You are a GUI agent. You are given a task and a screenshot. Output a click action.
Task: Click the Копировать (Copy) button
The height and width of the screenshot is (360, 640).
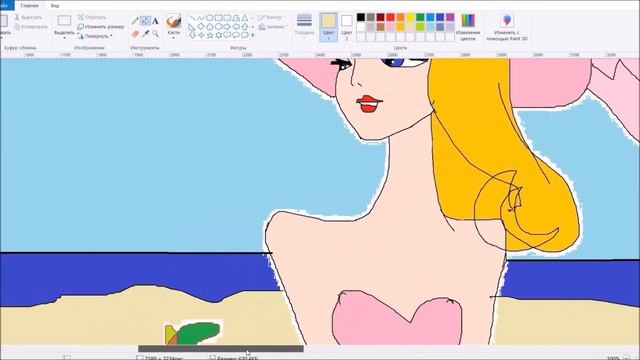point(31,27)
